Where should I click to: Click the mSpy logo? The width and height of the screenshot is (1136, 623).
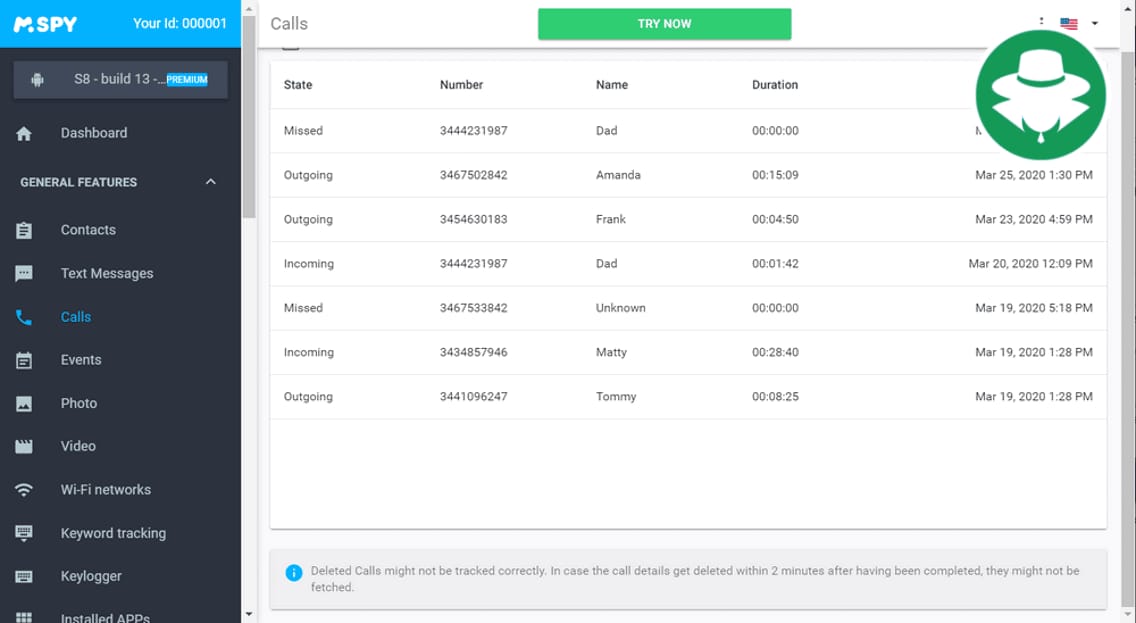coord(45,24)
